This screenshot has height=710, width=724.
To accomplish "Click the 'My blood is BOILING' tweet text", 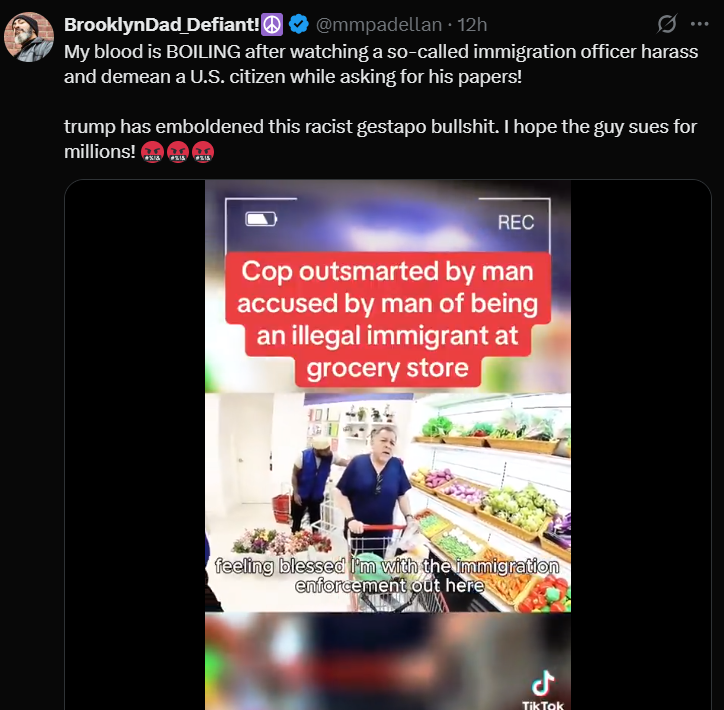I will [x=381, y=64].
